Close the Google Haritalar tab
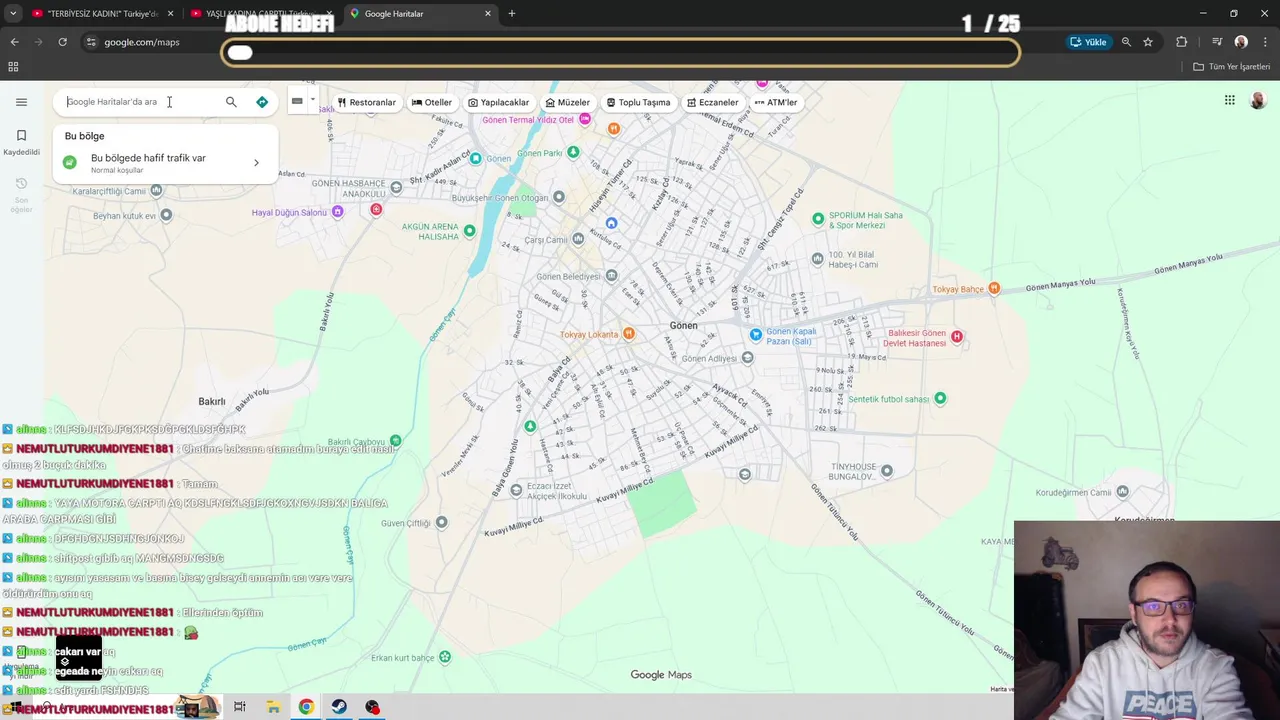This screenshot has height=720, width=1280. [488, 14]
